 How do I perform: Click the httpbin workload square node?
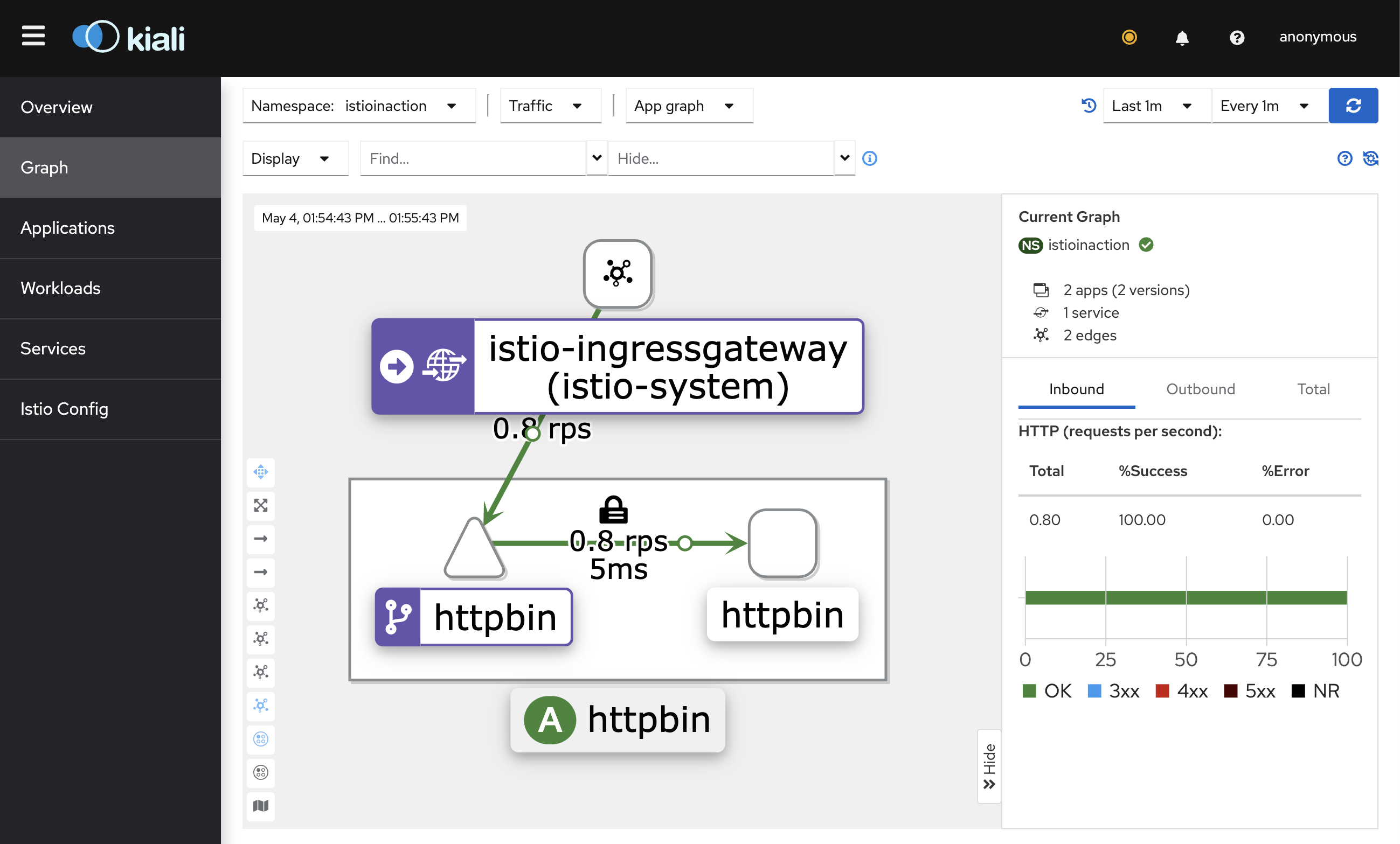tap(783, 543)
